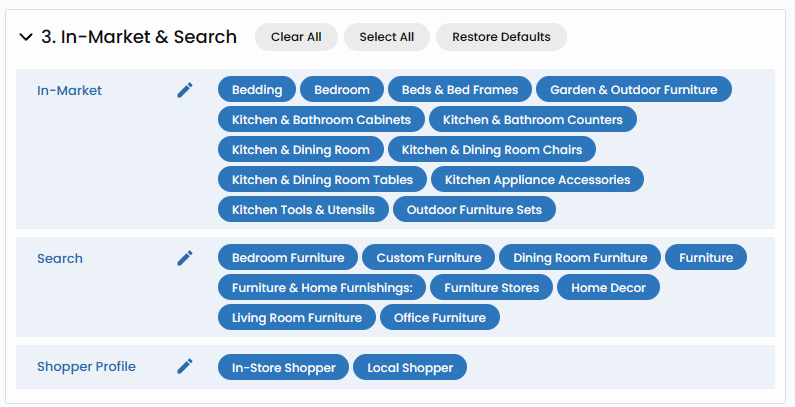Deselect Garden & Outdoor Furniture tag
Viewport: 795px width, 407px height.
pyautogui.click(x=633, y=90)
